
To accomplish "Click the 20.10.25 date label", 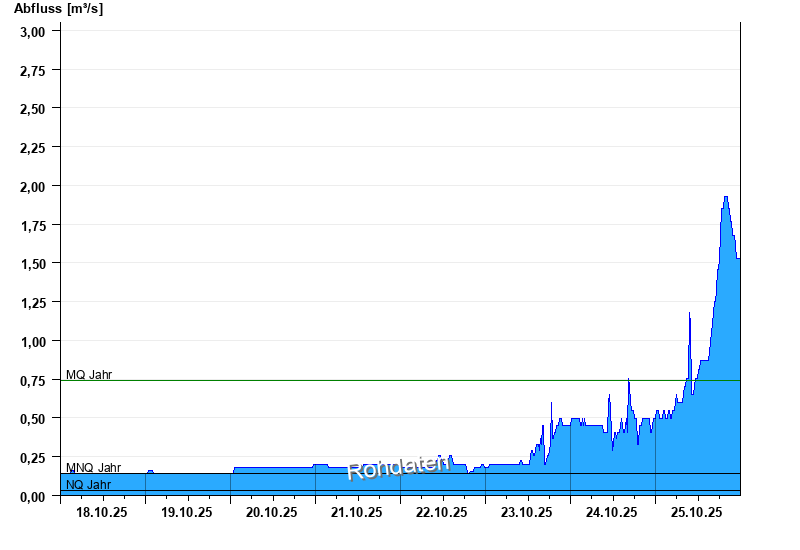I will pyautogui.click(x=271, y=512).
